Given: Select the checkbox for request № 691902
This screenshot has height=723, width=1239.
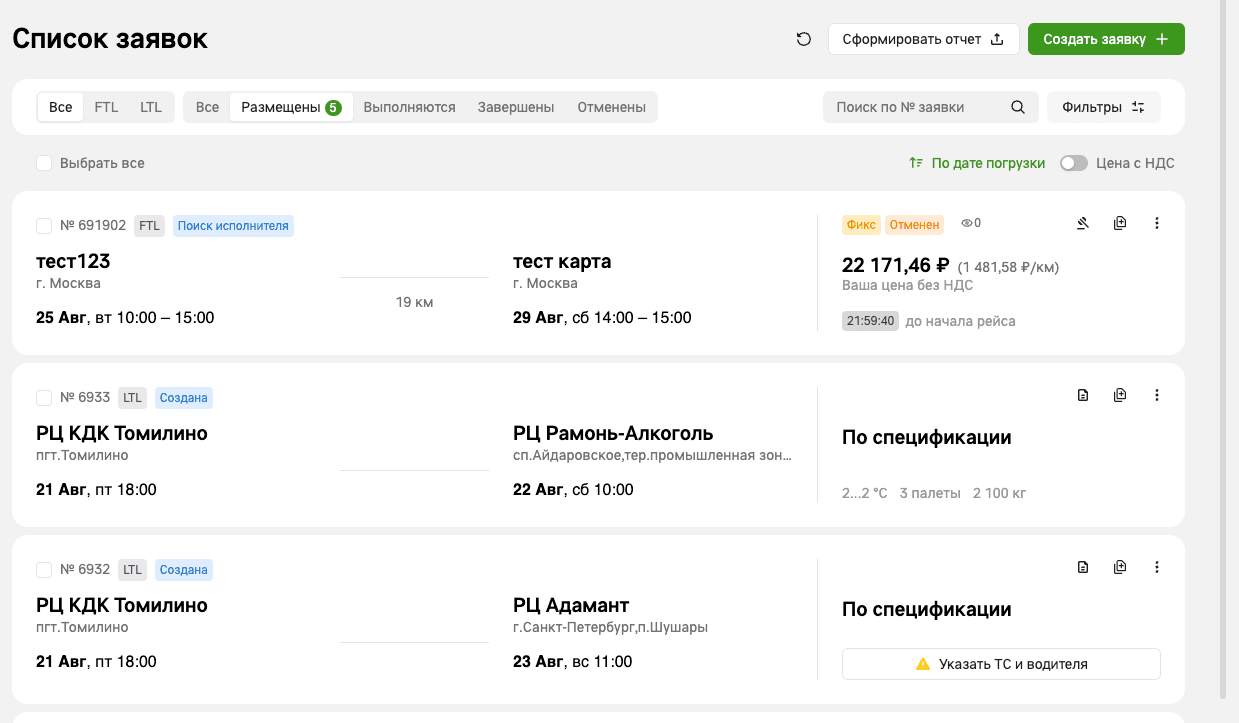Looking at the screenshot, I should click(44, 226).
